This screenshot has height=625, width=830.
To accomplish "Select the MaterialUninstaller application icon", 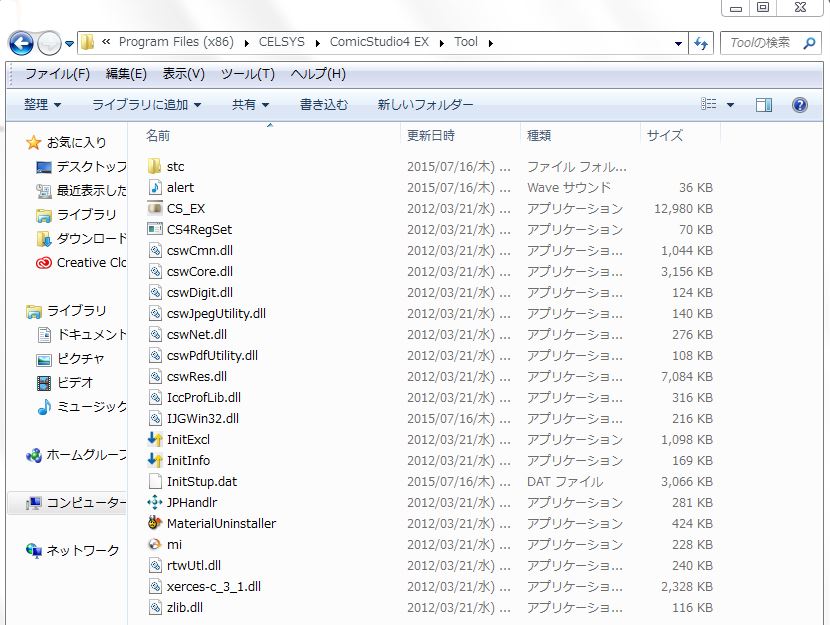I will [155, 523].
